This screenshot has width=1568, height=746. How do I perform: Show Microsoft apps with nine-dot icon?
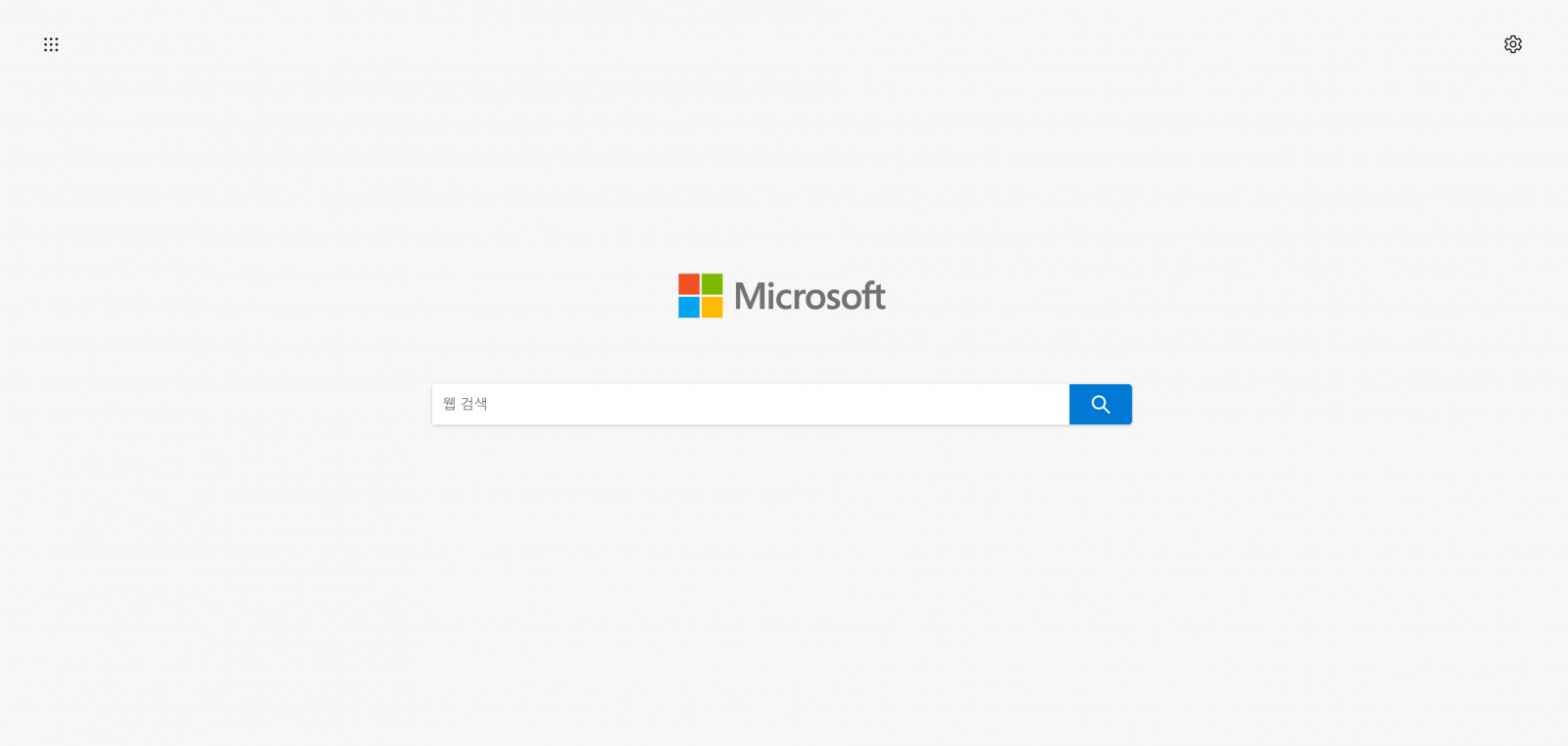pyautogui.click(x=51, y=44)
